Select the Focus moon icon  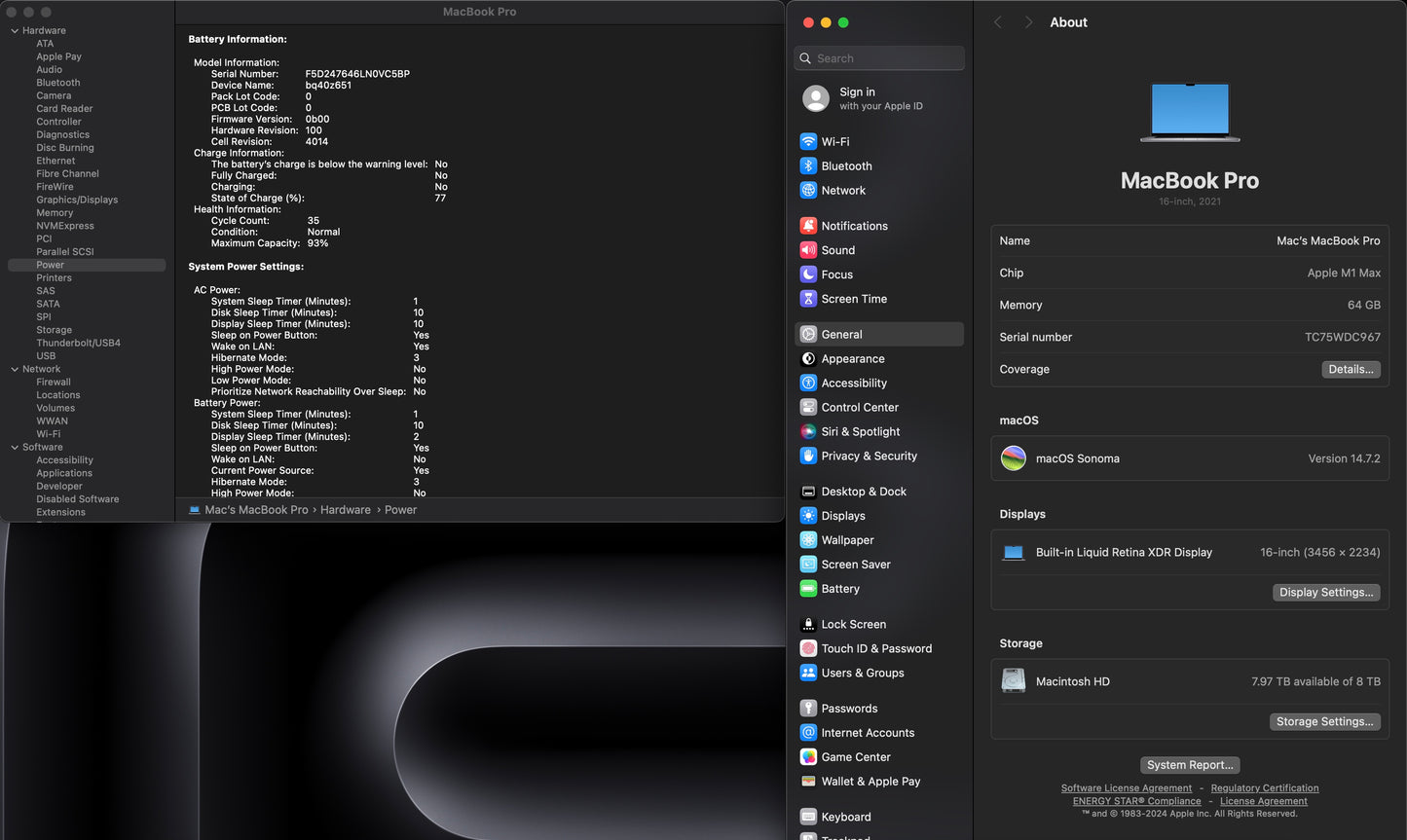pyautogui.click(x=808, y=274)
